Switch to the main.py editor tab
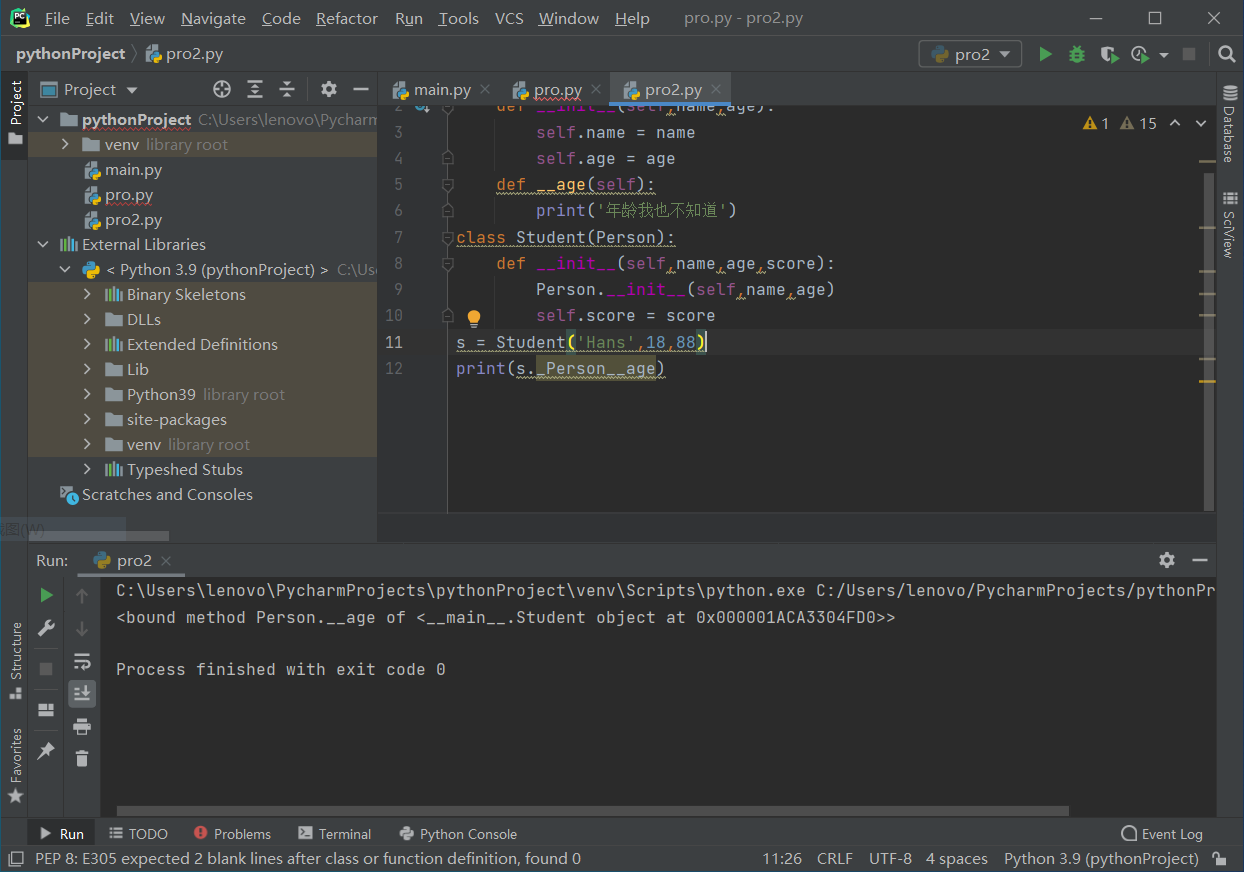This screenshot has width=1244, height=872. tap(441, 89)
